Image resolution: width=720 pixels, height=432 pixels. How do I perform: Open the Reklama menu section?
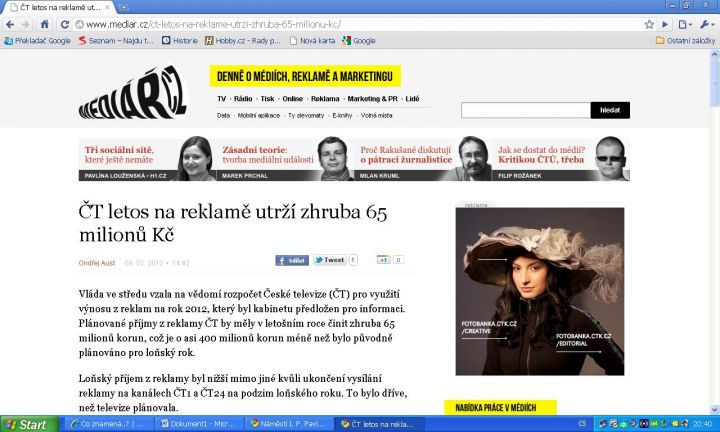pos(325,99)
